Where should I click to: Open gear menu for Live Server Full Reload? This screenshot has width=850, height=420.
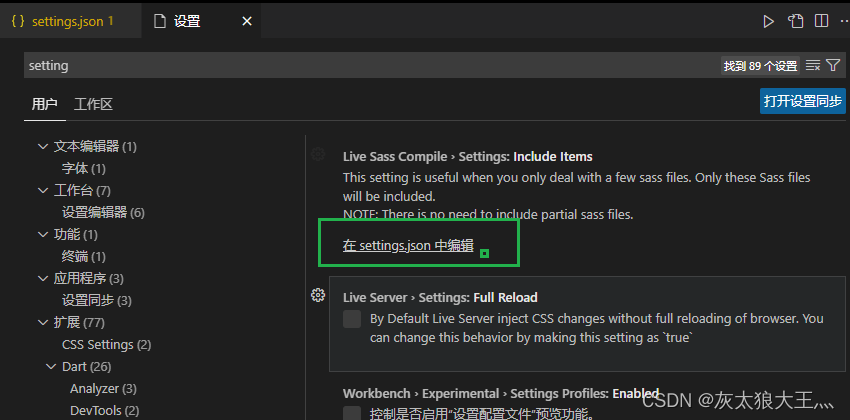[x=318, y=295]
